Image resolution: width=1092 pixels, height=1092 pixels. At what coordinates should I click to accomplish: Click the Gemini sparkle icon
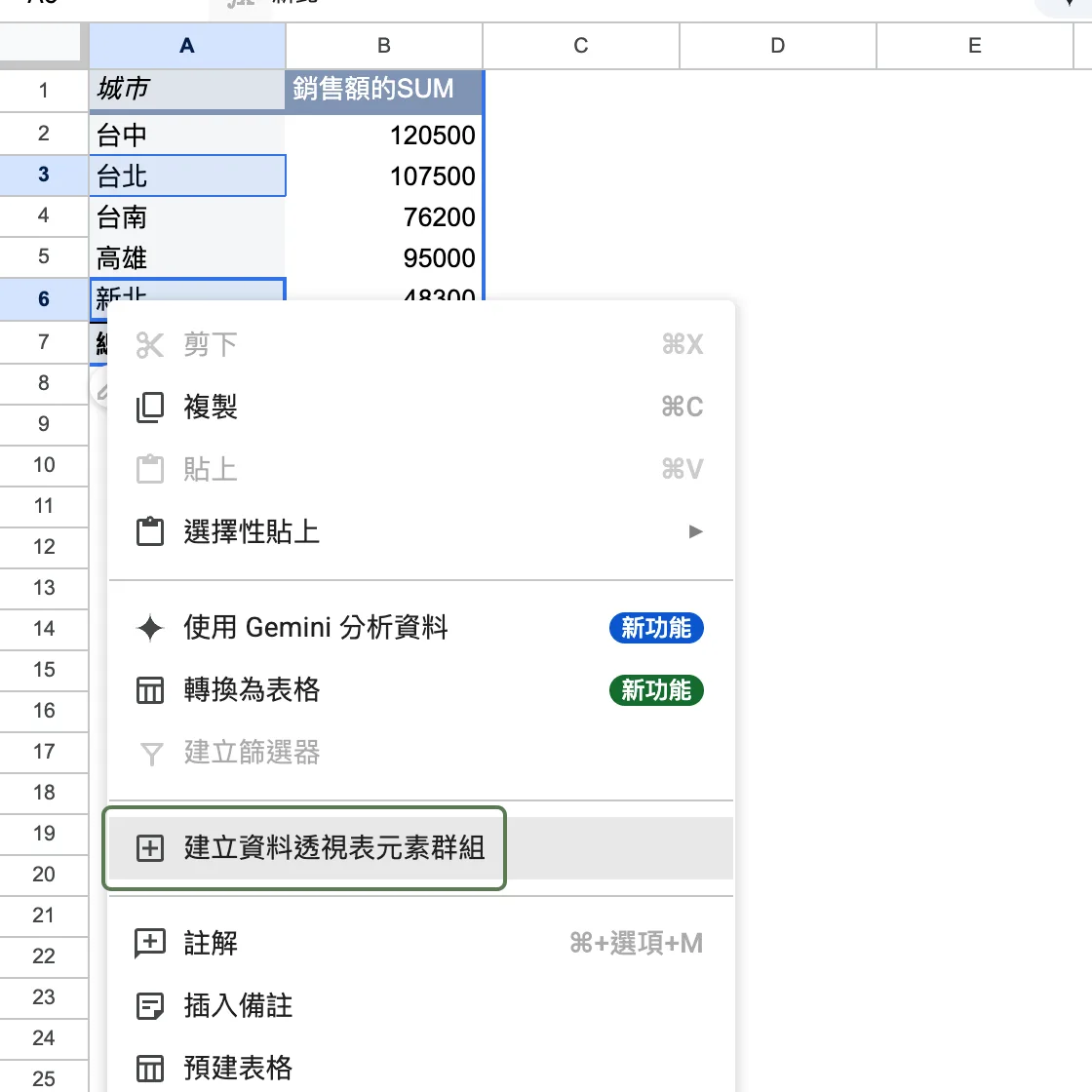pos(150,628)
